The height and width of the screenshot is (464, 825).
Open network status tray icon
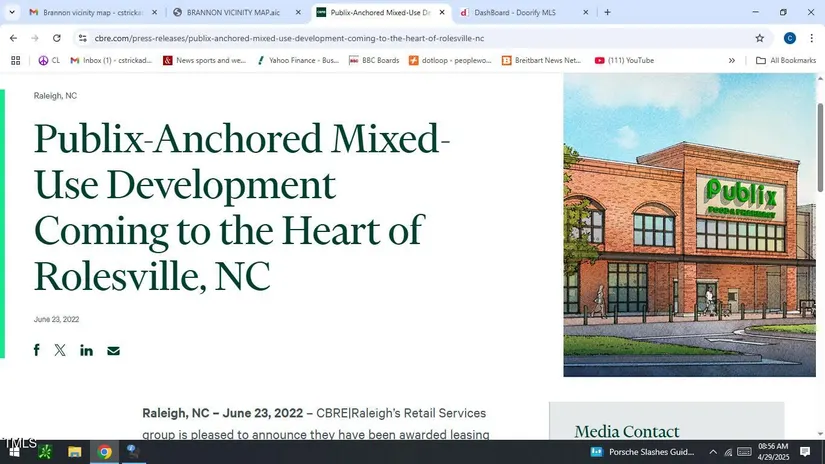pyautogui.click(x=728, y=452)
